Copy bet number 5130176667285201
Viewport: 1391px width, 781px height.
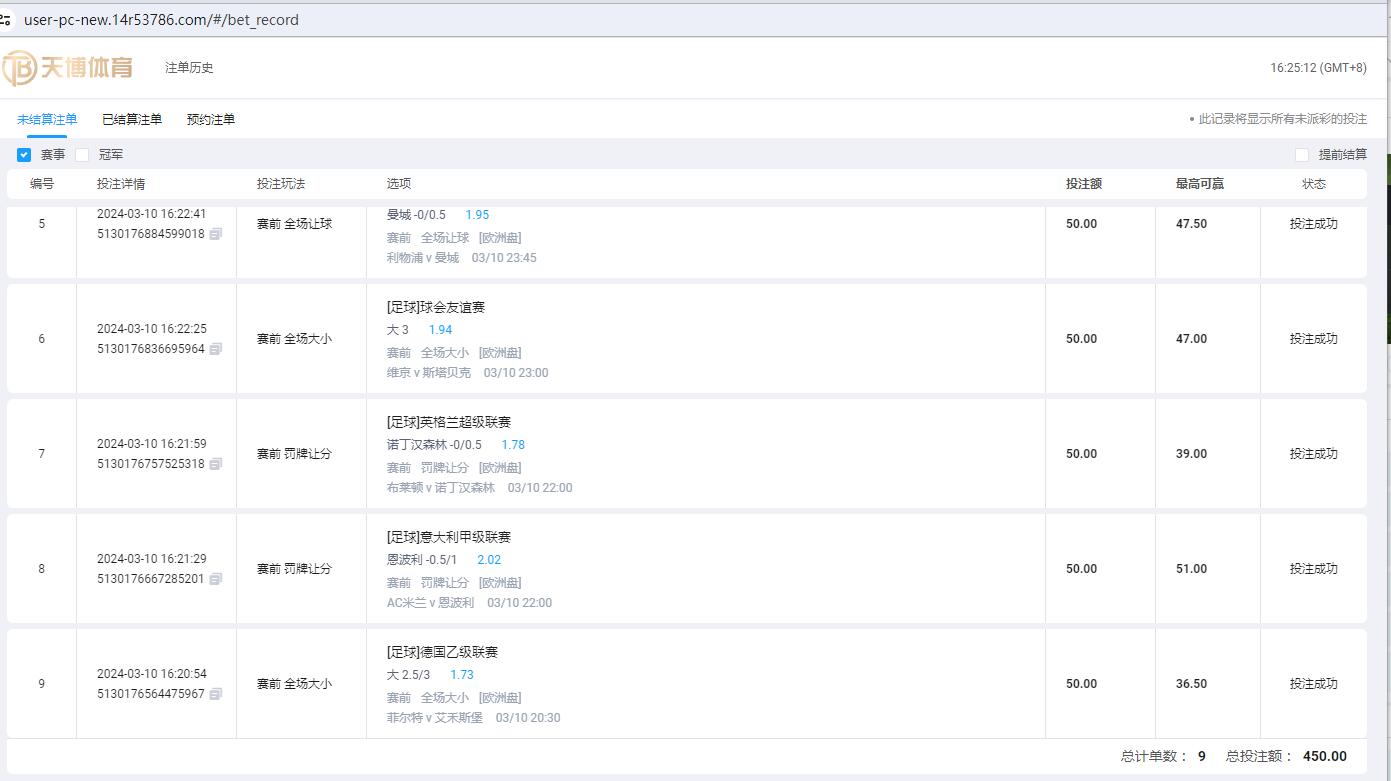click(x=216, y=579)
